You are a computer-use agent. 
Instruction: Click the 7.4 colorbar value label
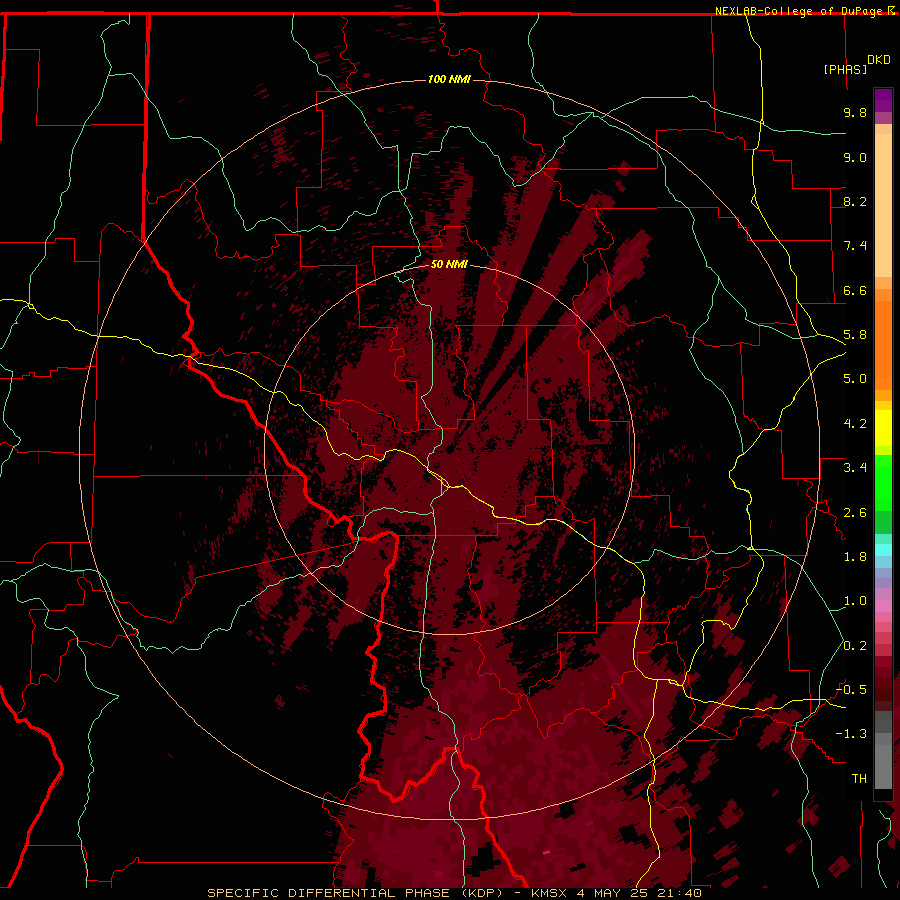click(855, 246)
